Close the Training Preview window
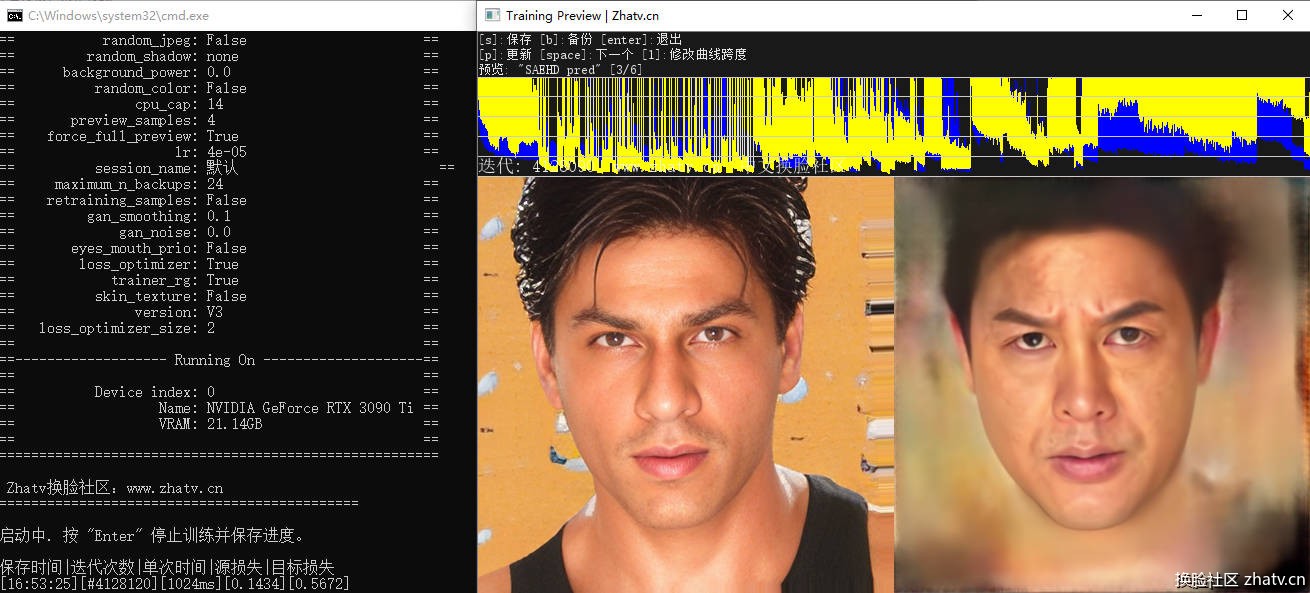The width and height of the screenshot is (1310, 593). coord(1288,15)
